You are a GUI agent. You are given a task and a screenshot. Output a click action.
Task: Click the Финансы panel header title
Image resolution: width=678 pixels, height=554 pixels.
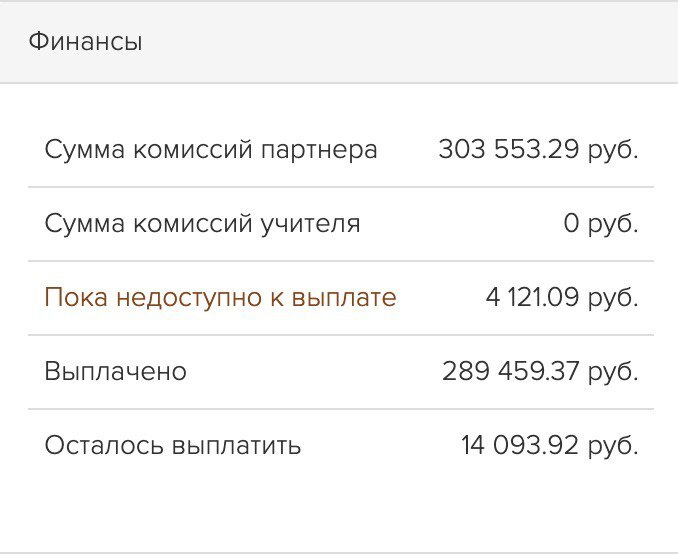tap(85, 42)
